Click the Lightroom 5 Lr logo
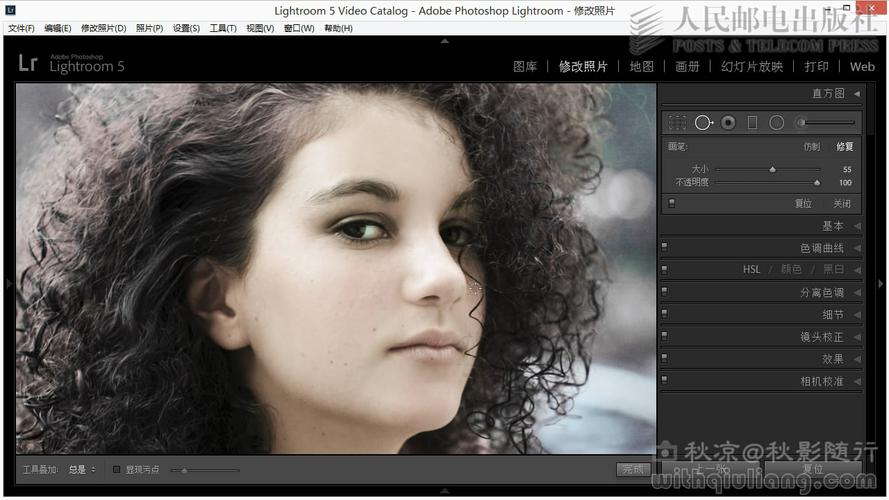The width and height of the screenshot is (889, 500). [28, 64]
